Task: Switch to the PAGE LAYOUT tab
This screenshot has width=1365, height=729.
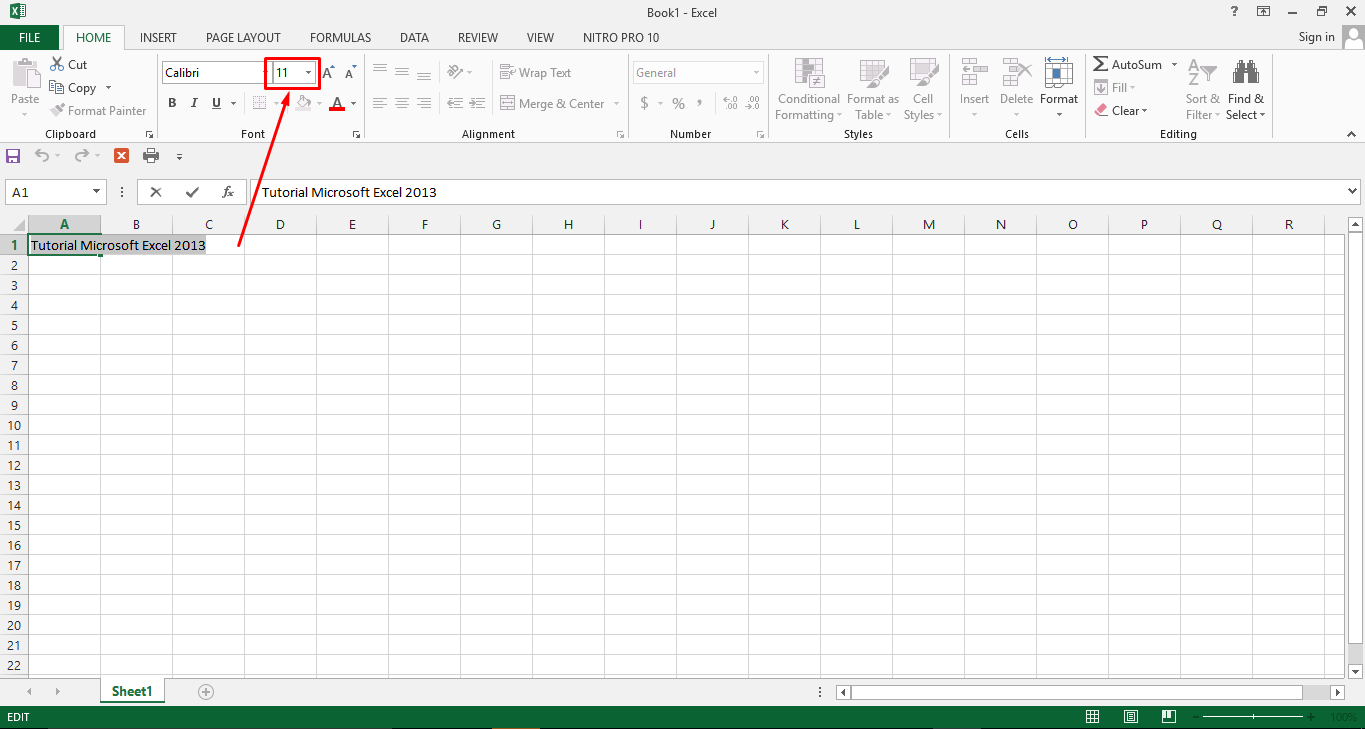Action: 243,38
